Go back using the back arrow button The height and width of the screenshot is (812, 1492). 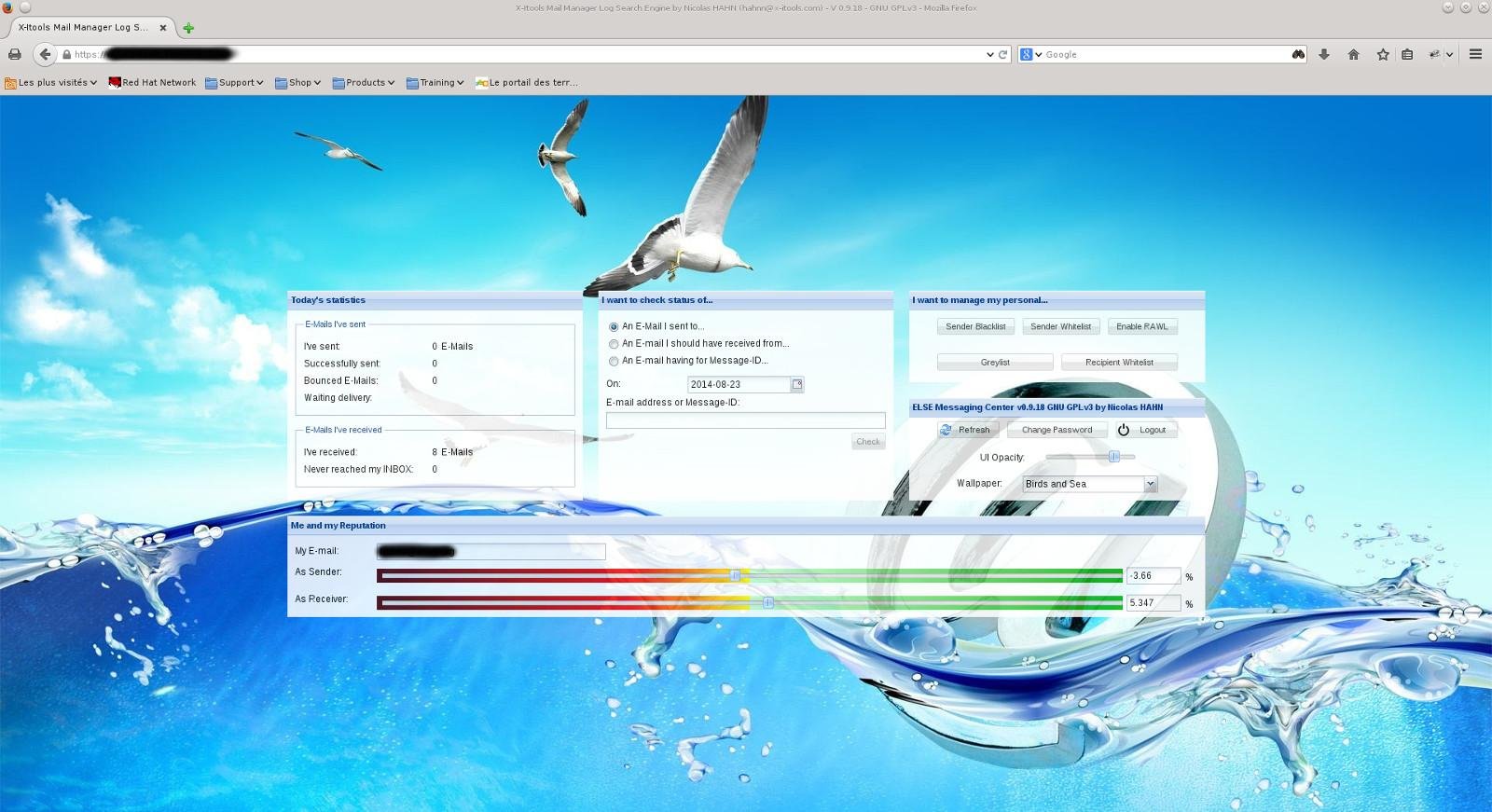44,54
